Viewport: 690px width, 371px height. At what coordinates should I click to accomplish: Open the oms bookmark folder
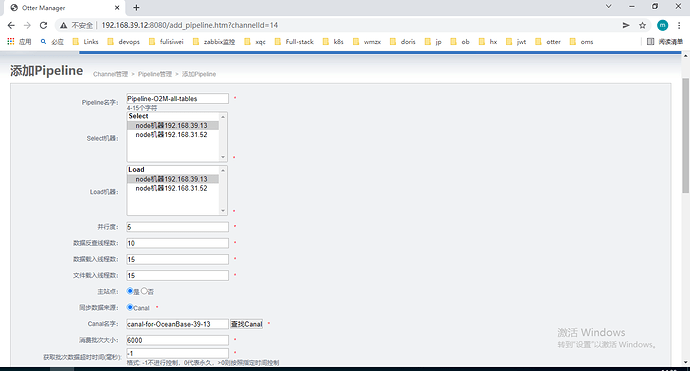pyautogui.click(x=581, y=42)
